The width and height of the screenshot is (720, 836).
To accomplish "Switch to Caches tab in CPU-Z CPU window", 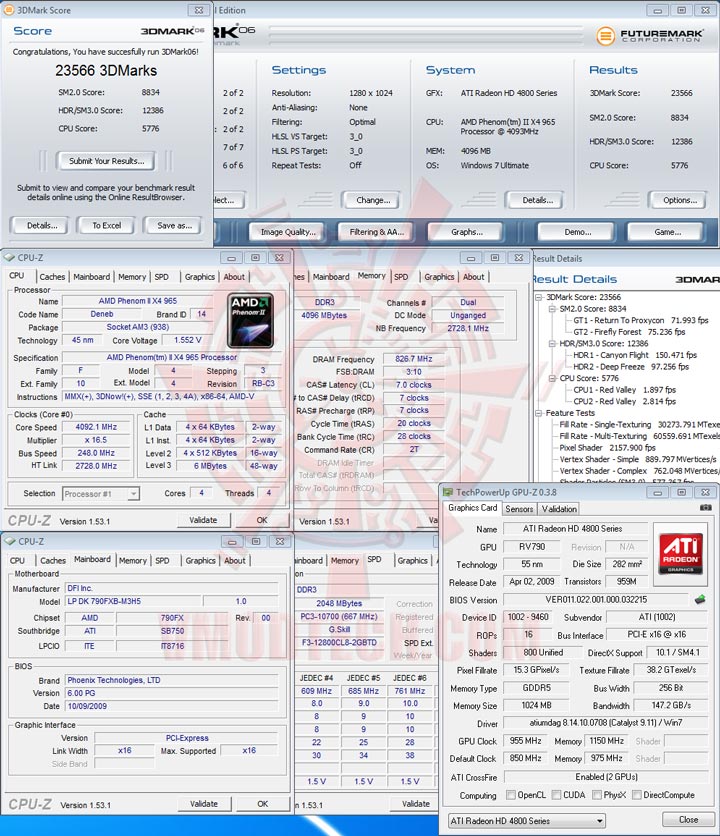I will (x=52, y=277).
